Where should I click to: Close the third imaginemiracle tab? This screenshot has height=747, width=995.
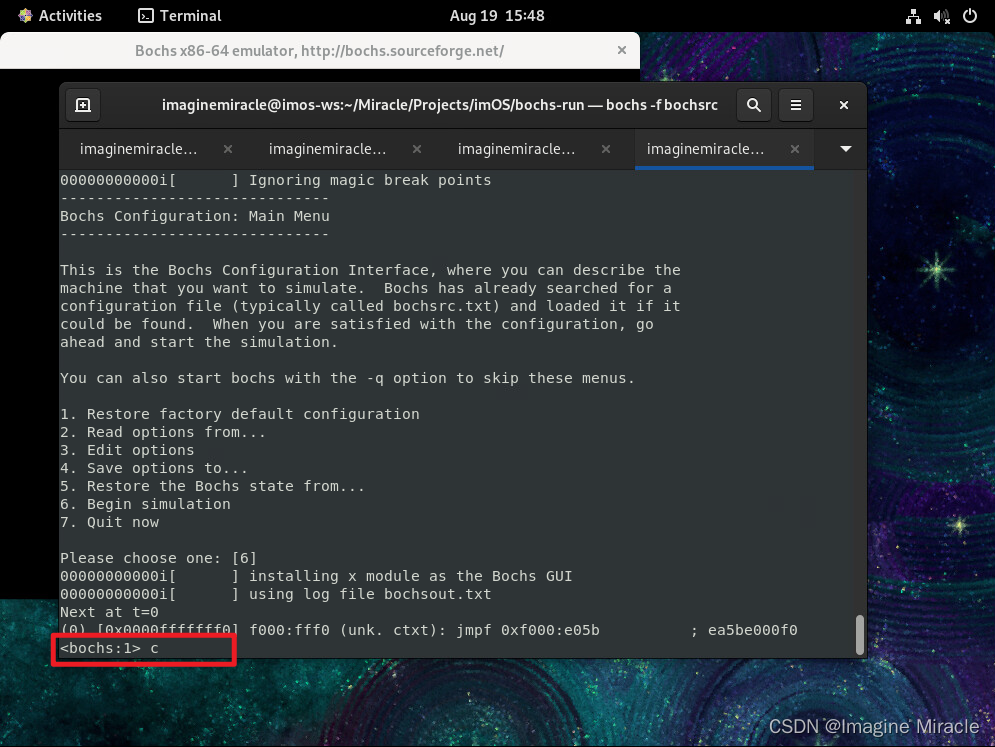pos(606,149)
